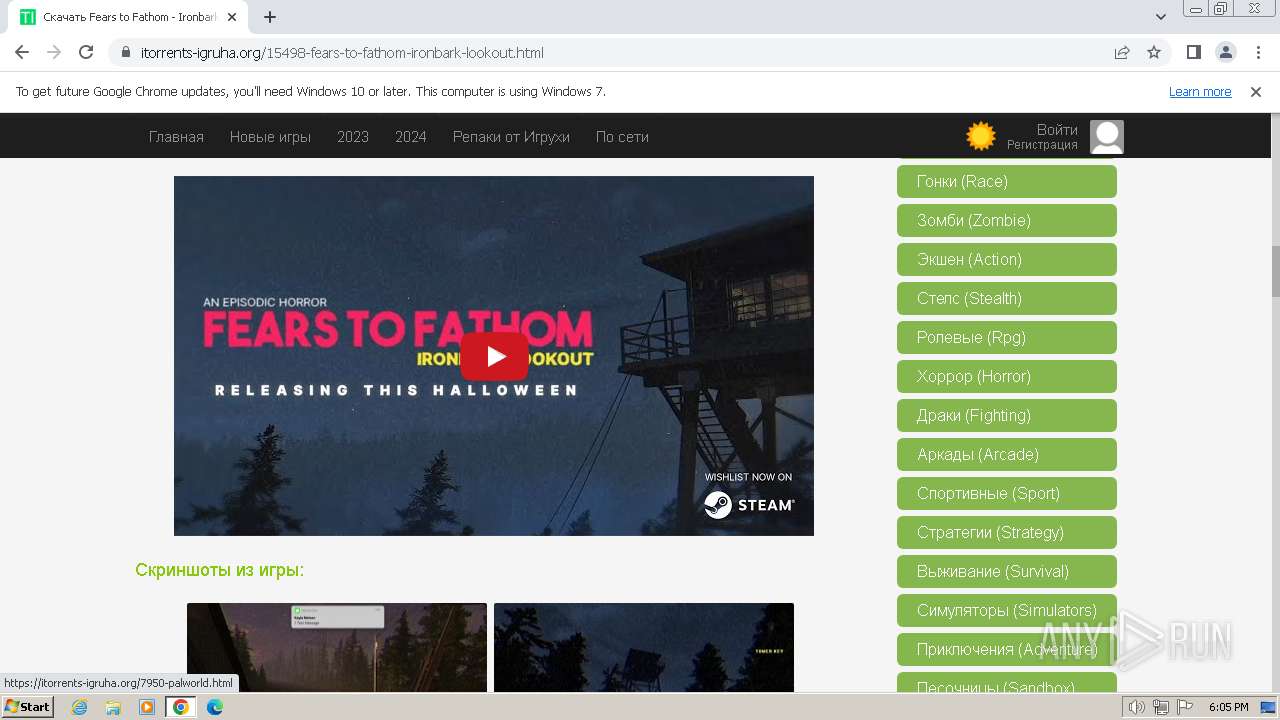1280x720 pixels.
Task: Select Гонки (Race) category
Action: tap(1007, 181)
